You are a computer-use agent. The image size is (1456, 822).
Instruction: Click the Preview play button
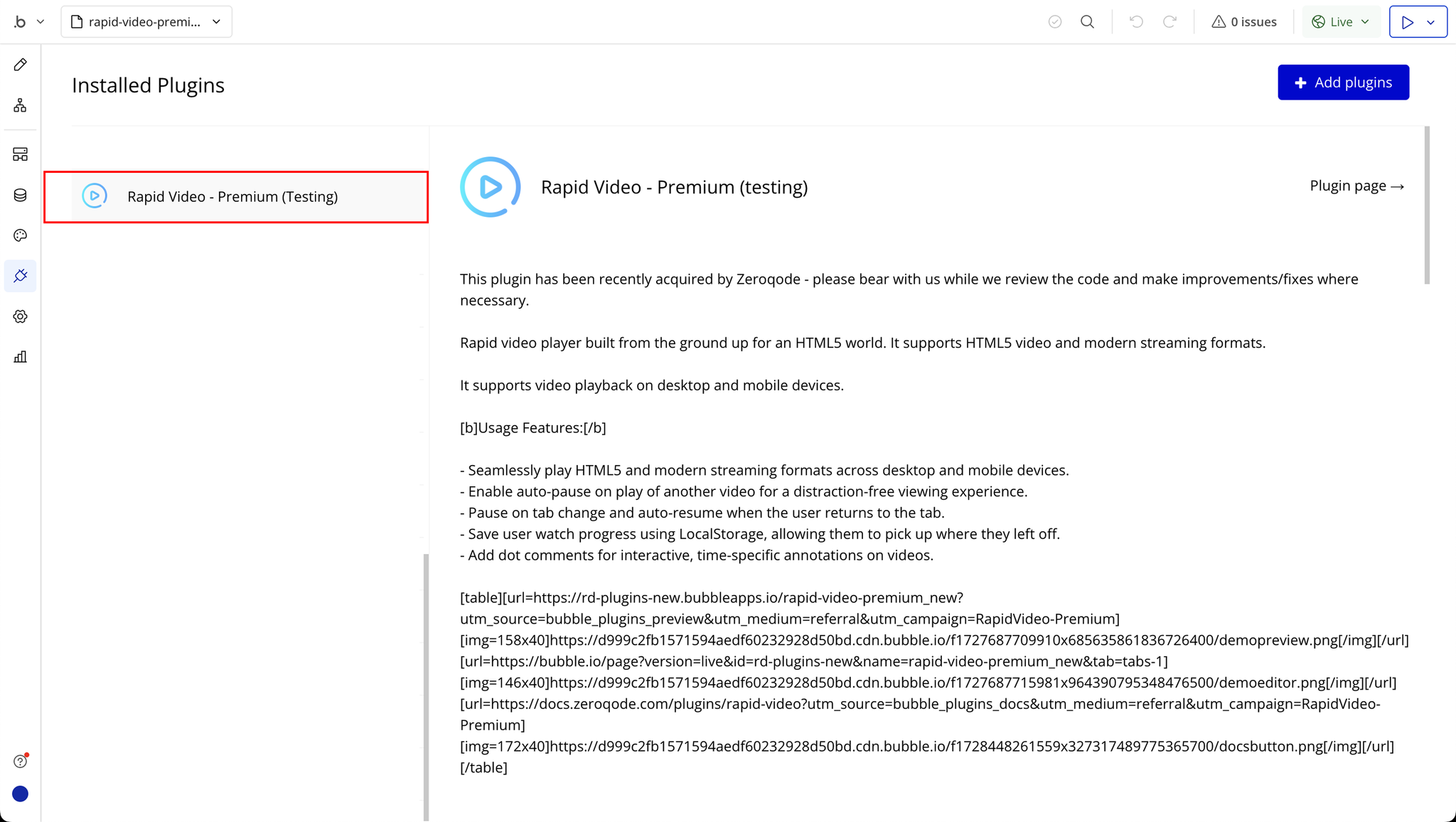pyautogui.click(x=1407, y=22)
